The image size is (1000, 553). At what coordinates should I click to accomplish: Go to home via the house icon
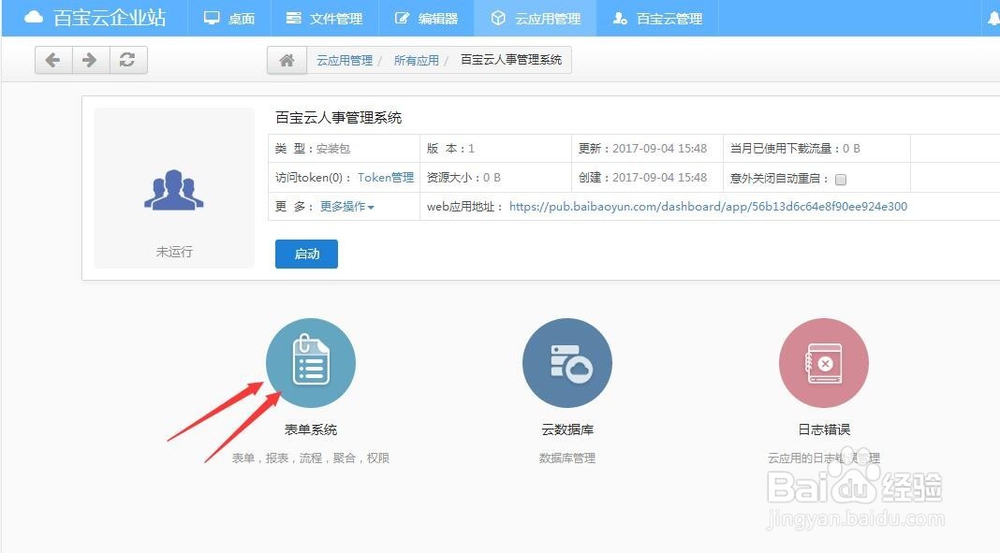coord(287,60)
